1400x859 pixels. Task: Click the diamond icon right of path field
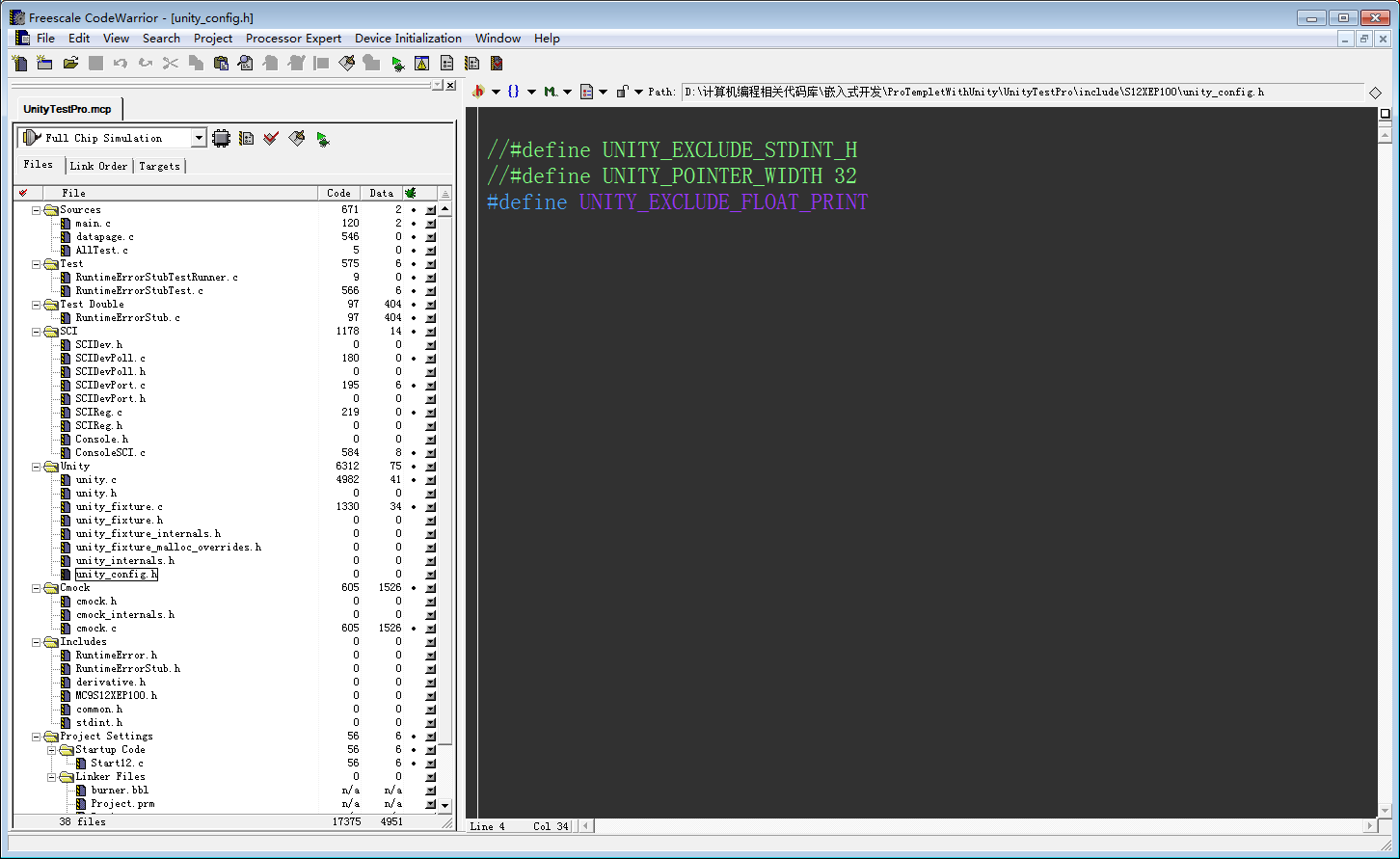coord(1375,93)
